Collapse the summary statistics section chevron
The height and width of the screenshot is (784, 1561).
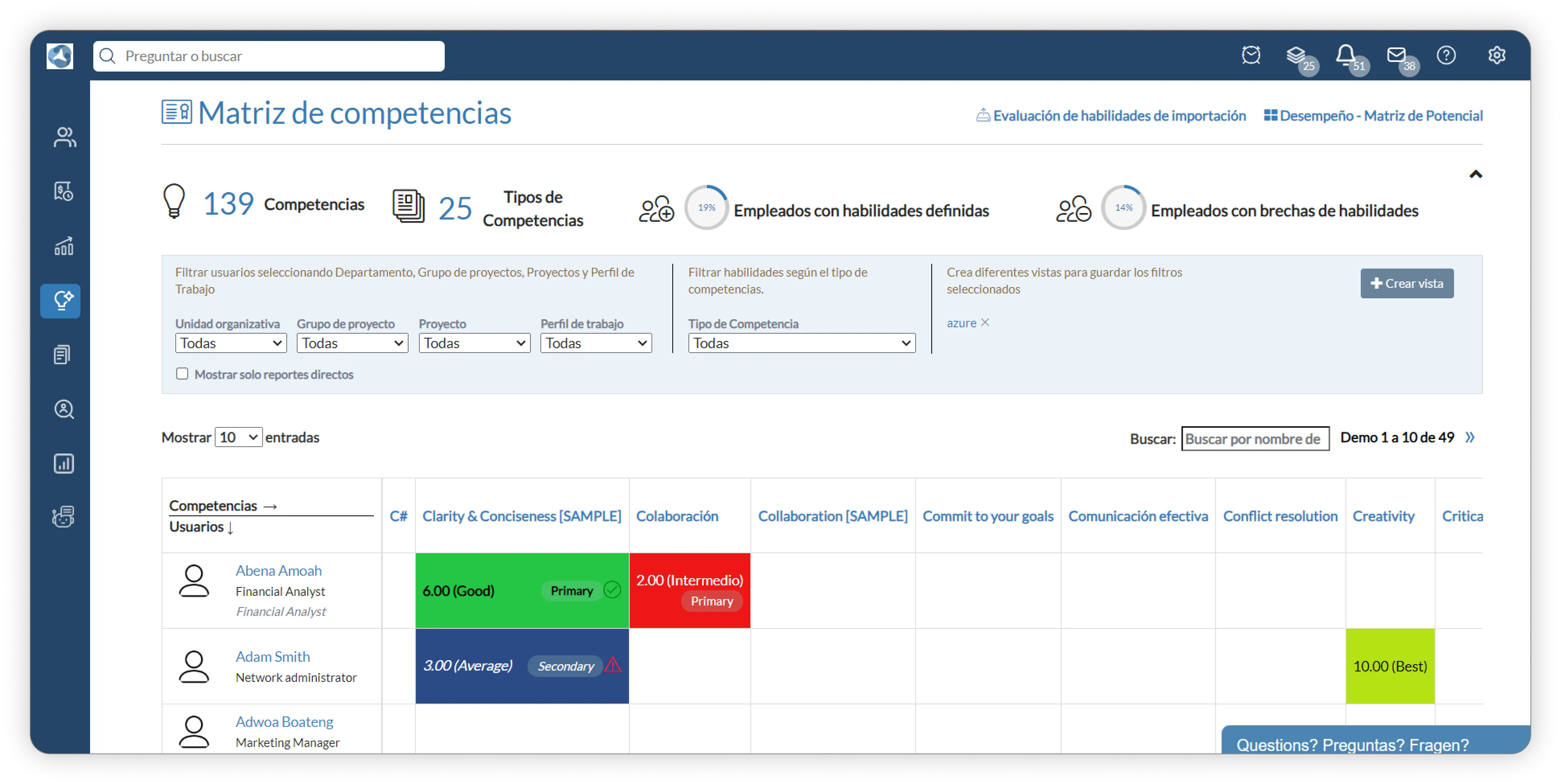point(1476,174)
